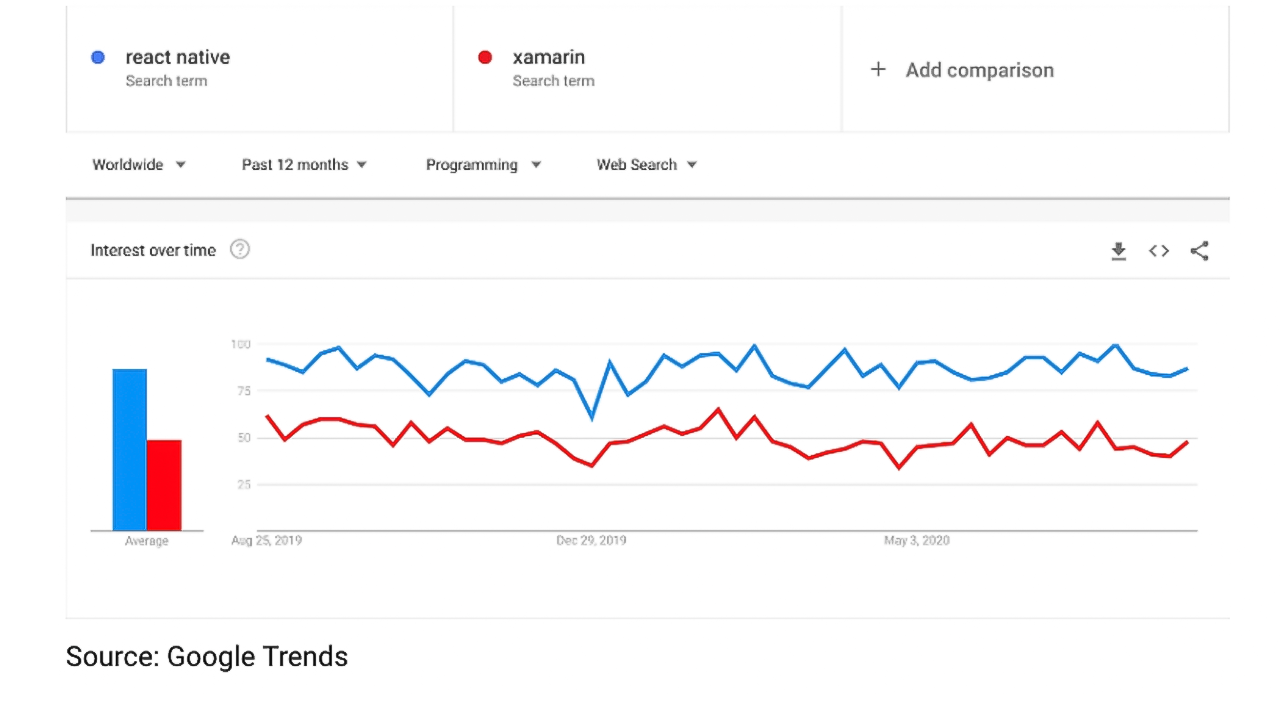Click the Source: Google Trends text
The height and width of the screenshot is (710, 1280).
[x=206, y=656]
